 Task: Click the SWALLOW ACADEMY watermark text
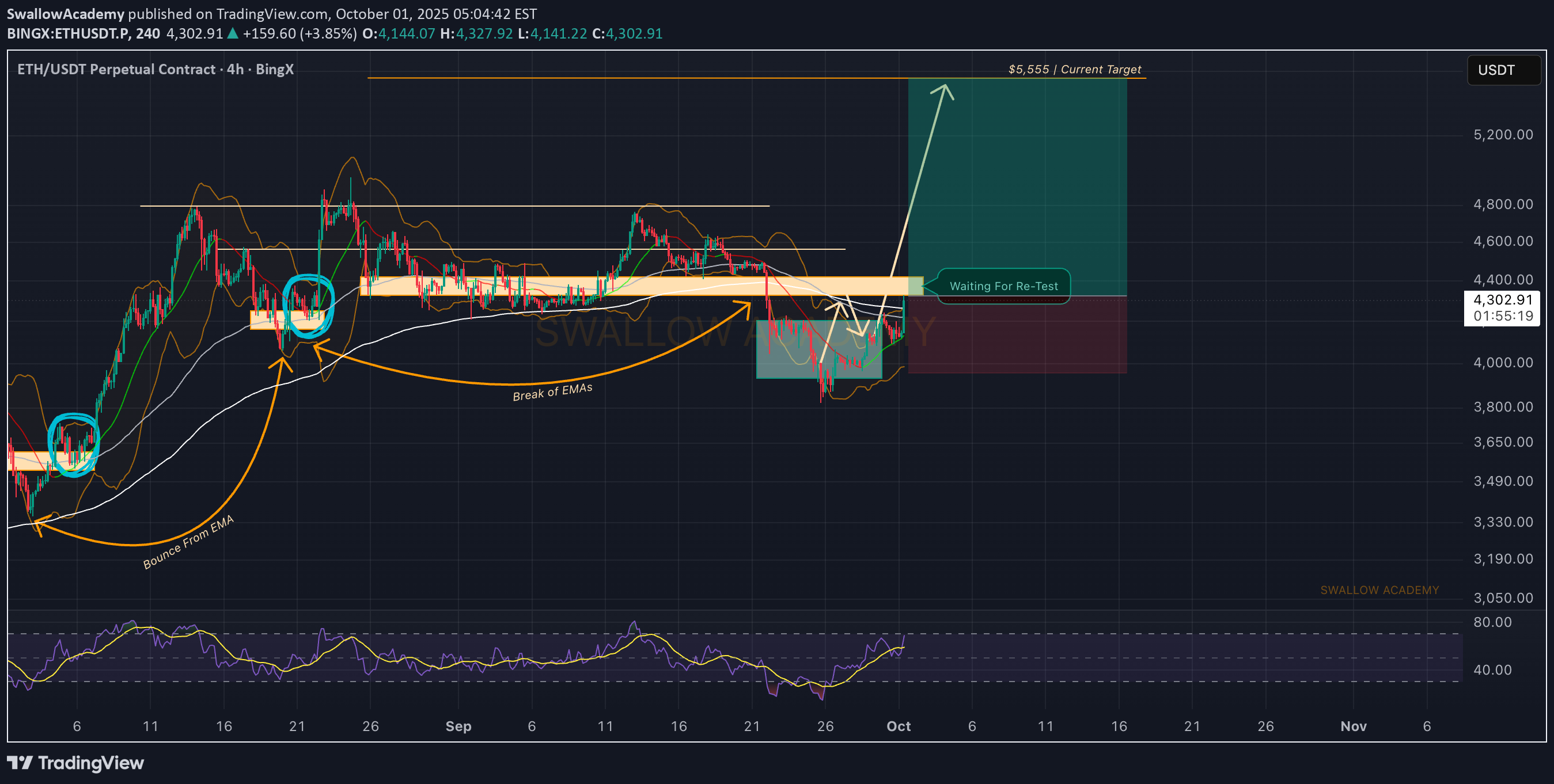click(x=1379, y=590)
